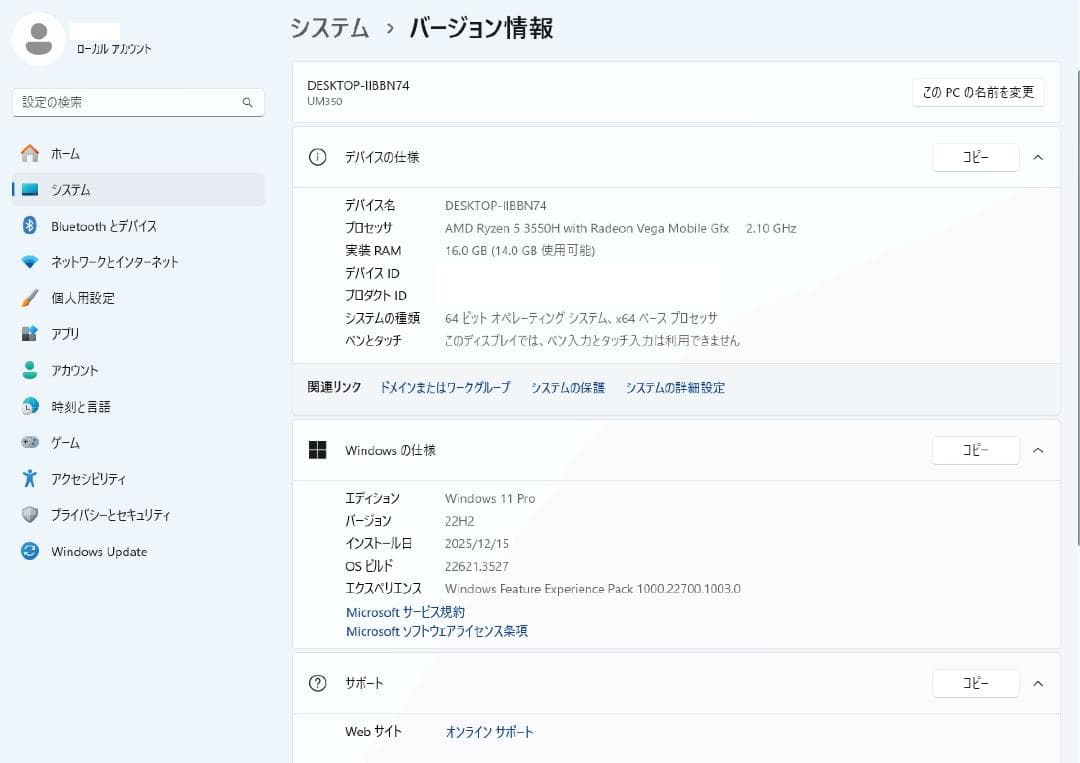The height and width of the screenshot is (763, 1080).
Task: Select プライバシーとセキュリティ in the sidebar
Action: click(31, 515)
